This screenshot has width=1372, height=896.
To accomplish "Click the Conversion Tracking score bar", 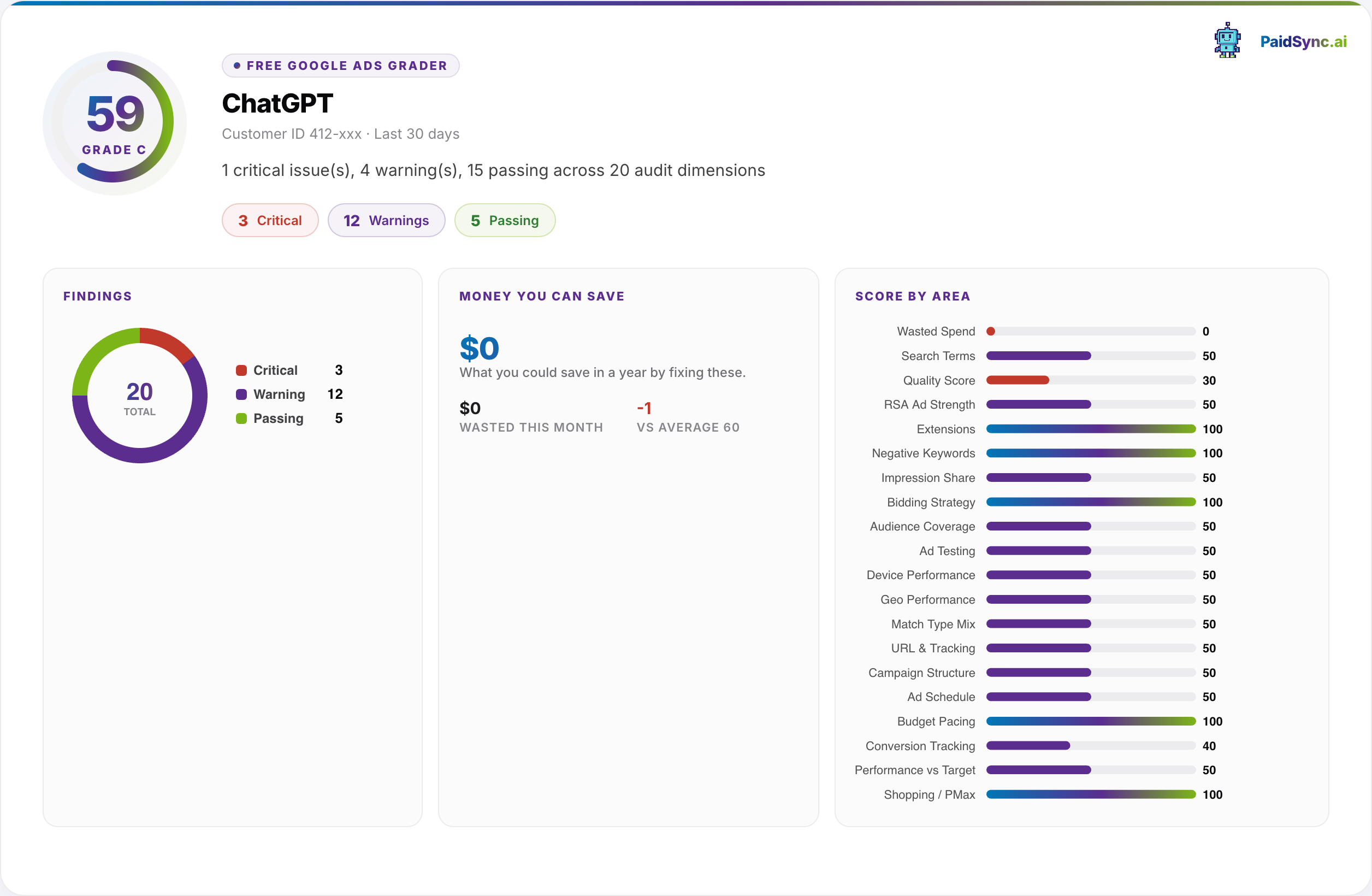I will coord(1091,746).
